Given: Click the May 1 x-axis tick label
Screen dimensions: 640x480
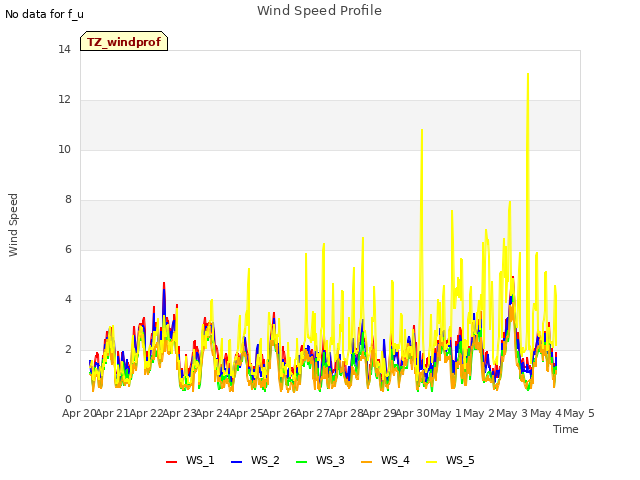Looking at the screenshot, I should pyautogui.click(x=446, y=413).
